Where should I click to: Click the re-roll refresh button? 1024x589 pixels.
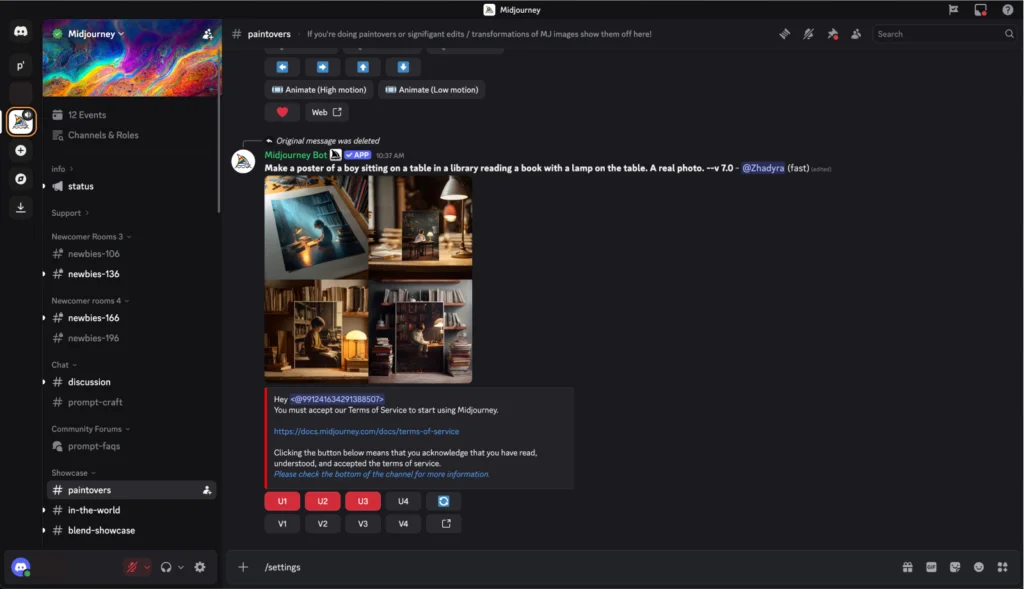click(443, 501)
